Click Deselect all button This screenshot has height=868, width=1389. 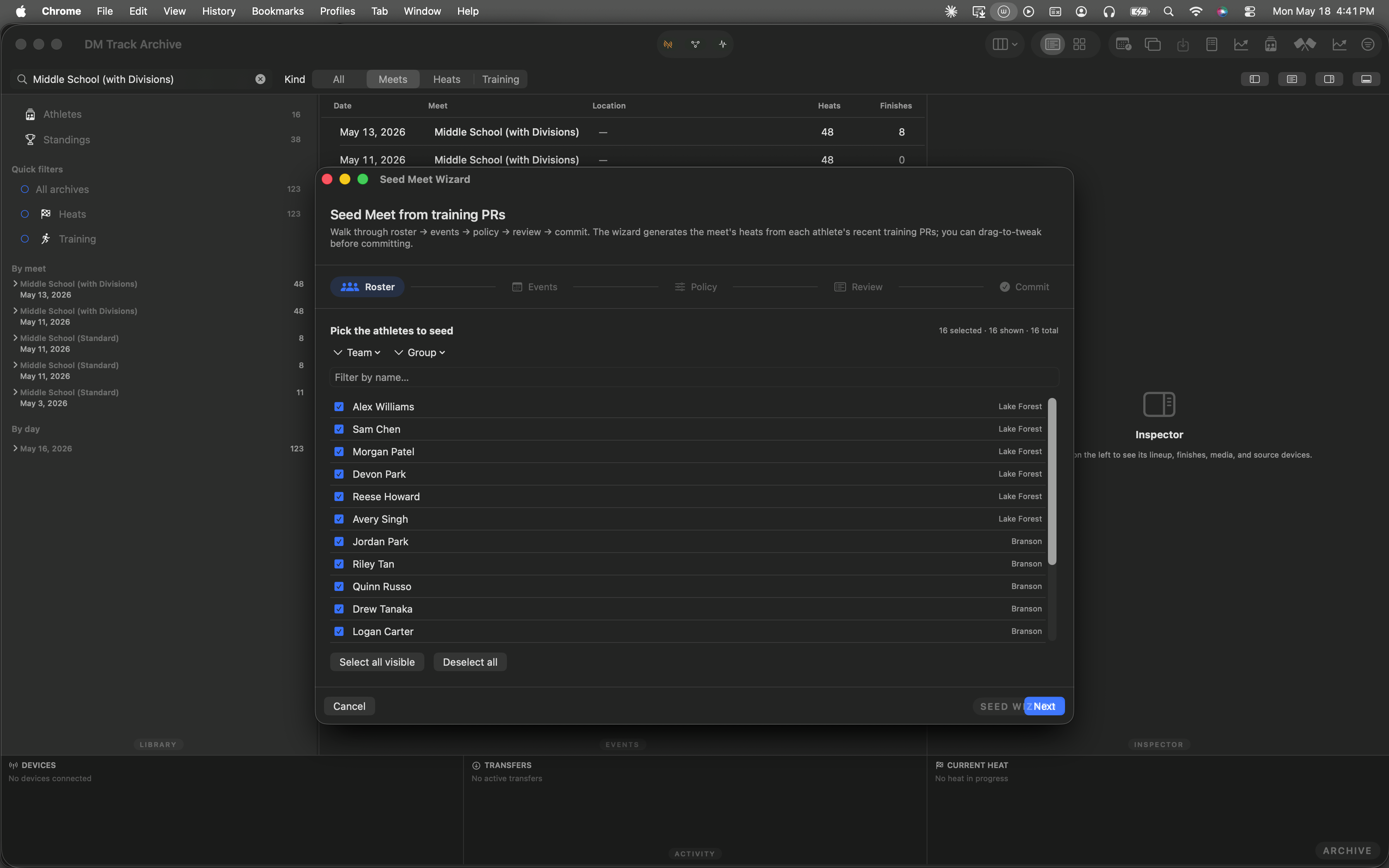[470, 662]
